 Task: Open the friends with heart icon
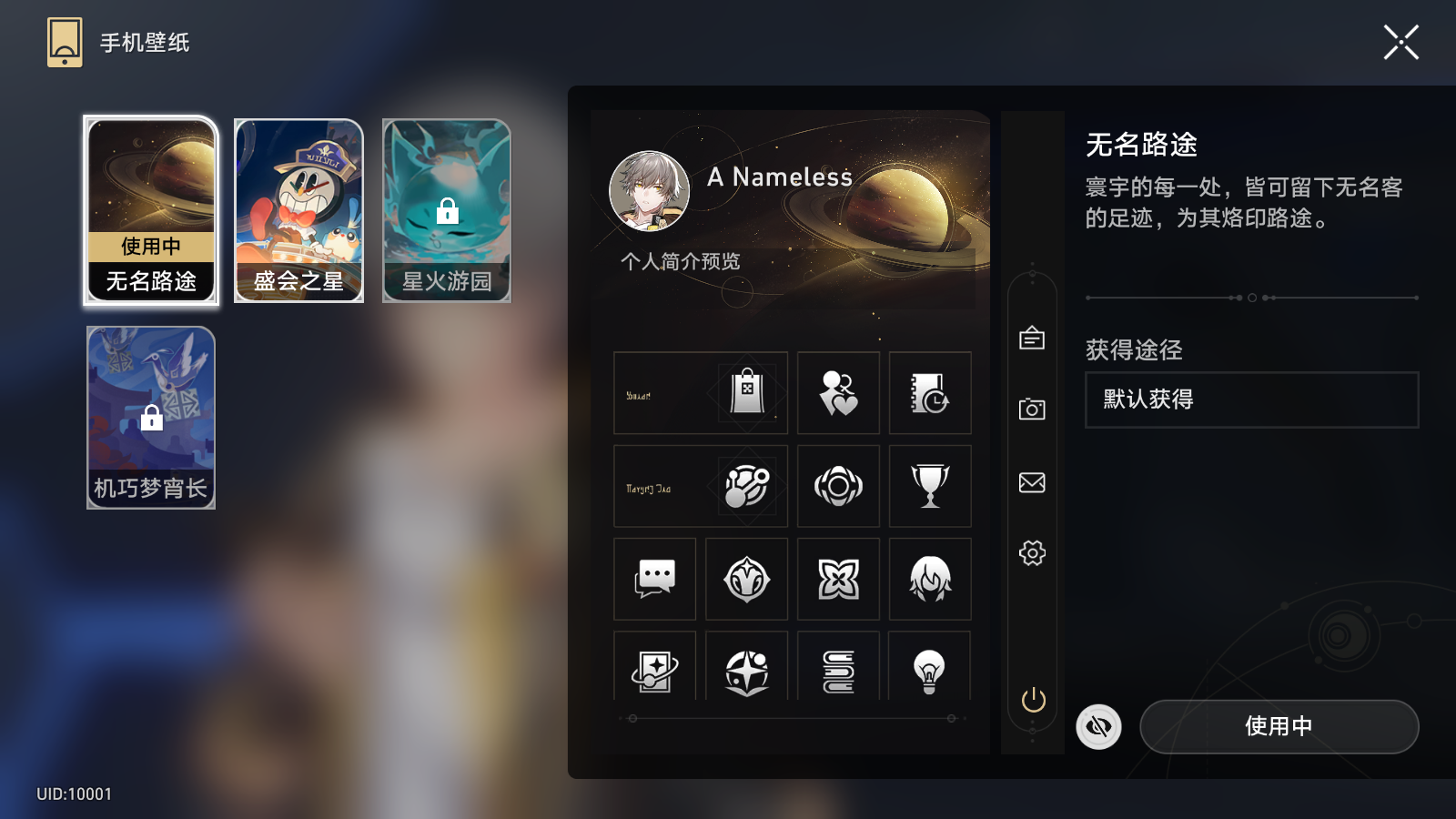coord(838,393)
